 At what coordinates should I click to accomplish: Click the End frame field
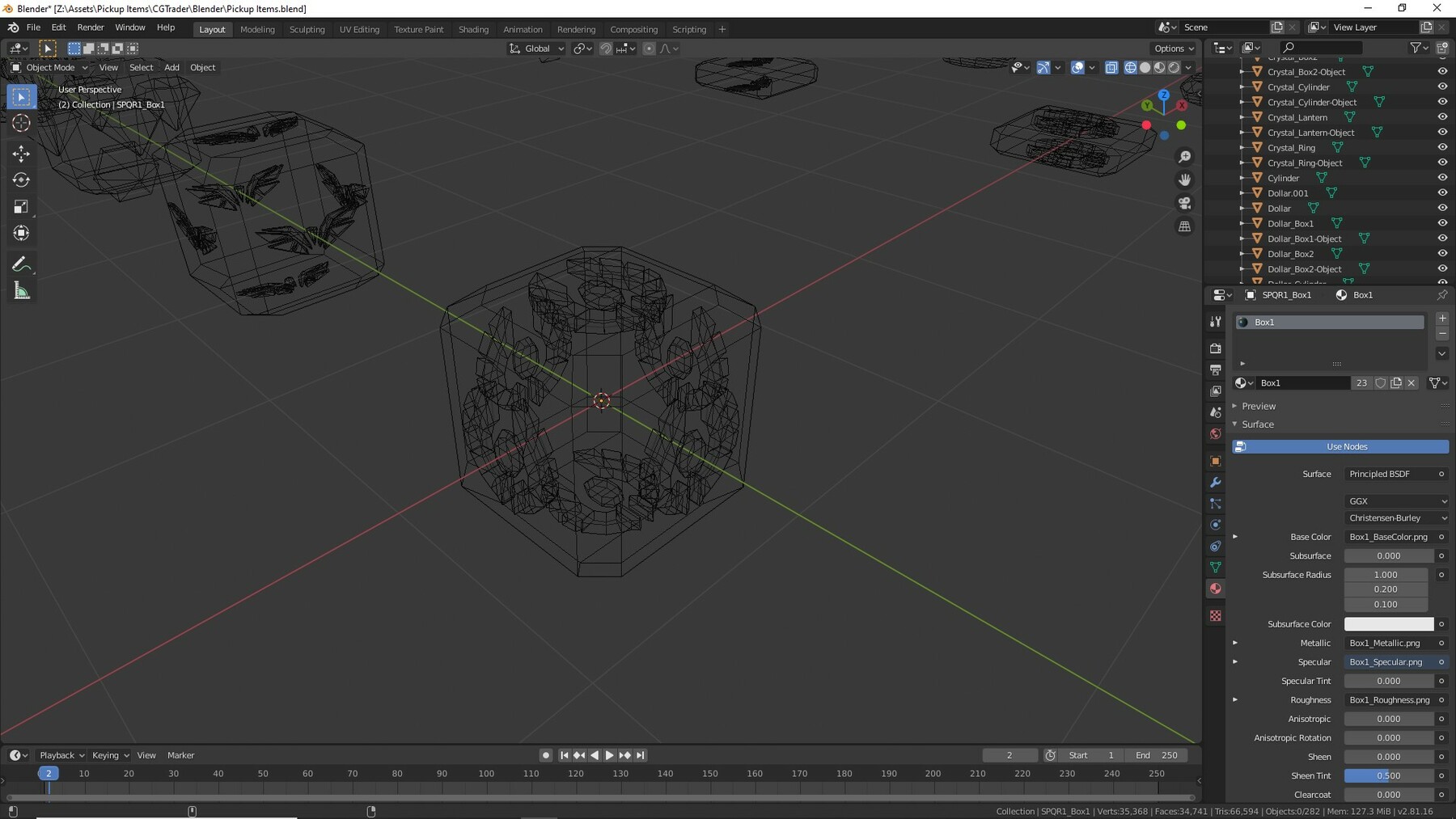tap(1156, 755)
